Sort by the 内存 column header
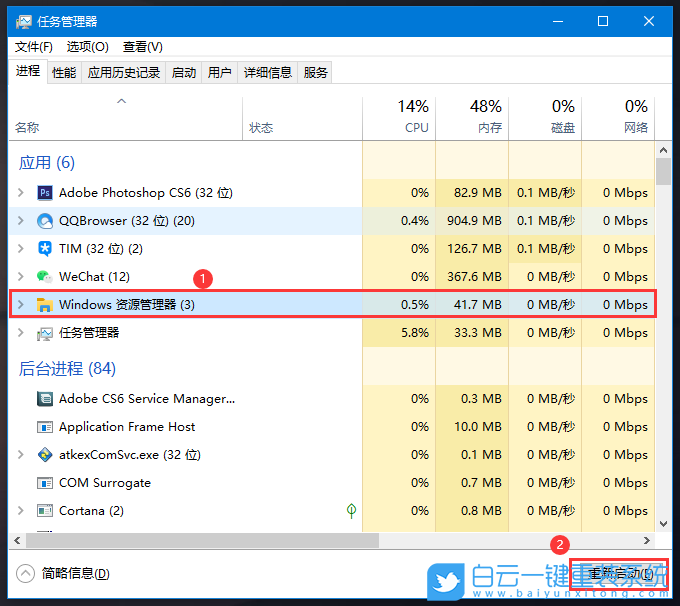This screenshot has height=606, width=680. click(x=472, y=118)
